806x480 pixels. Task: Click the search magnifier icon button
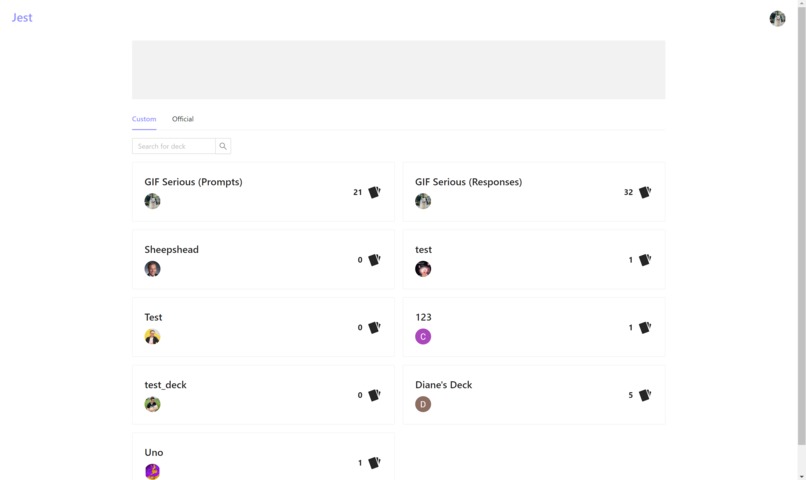pyautogui.click(x=223, y=146)
